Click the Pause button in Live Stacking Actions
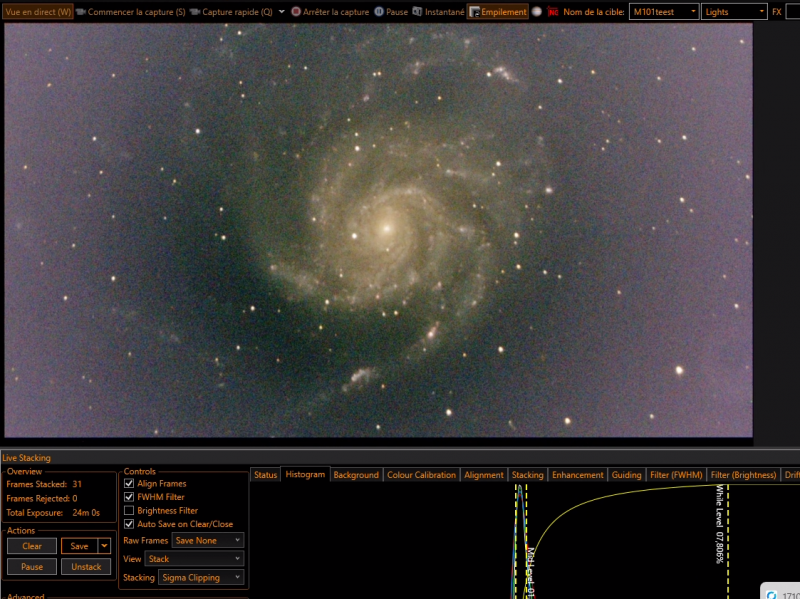800x599 pixels. pyautogui.click(x=32, y=566)
